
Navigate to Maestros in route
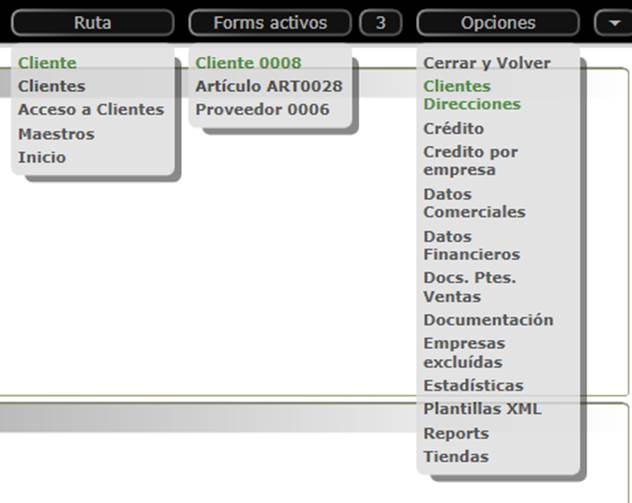[x=56, y=134]
